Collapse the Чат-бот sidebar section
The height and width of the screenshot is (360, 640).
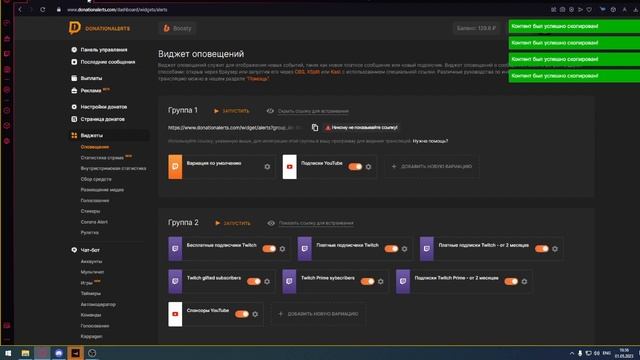tap(90, 250)
